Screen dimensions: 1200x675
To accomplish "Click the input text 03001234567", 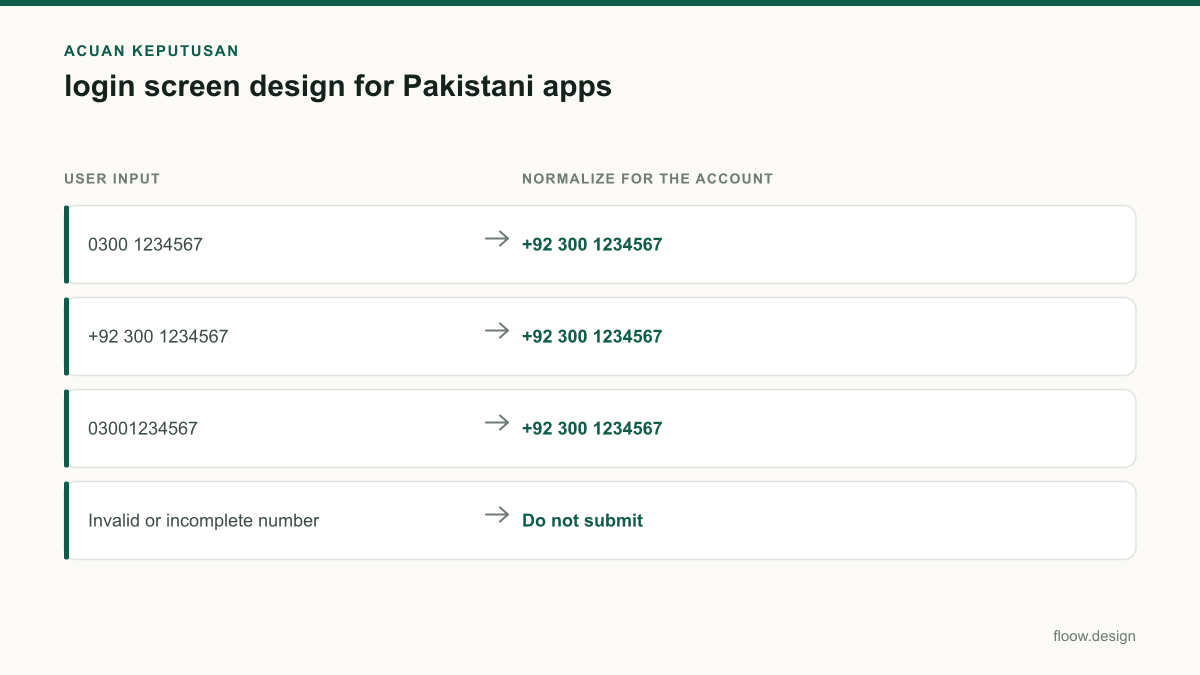I will 143,428.
